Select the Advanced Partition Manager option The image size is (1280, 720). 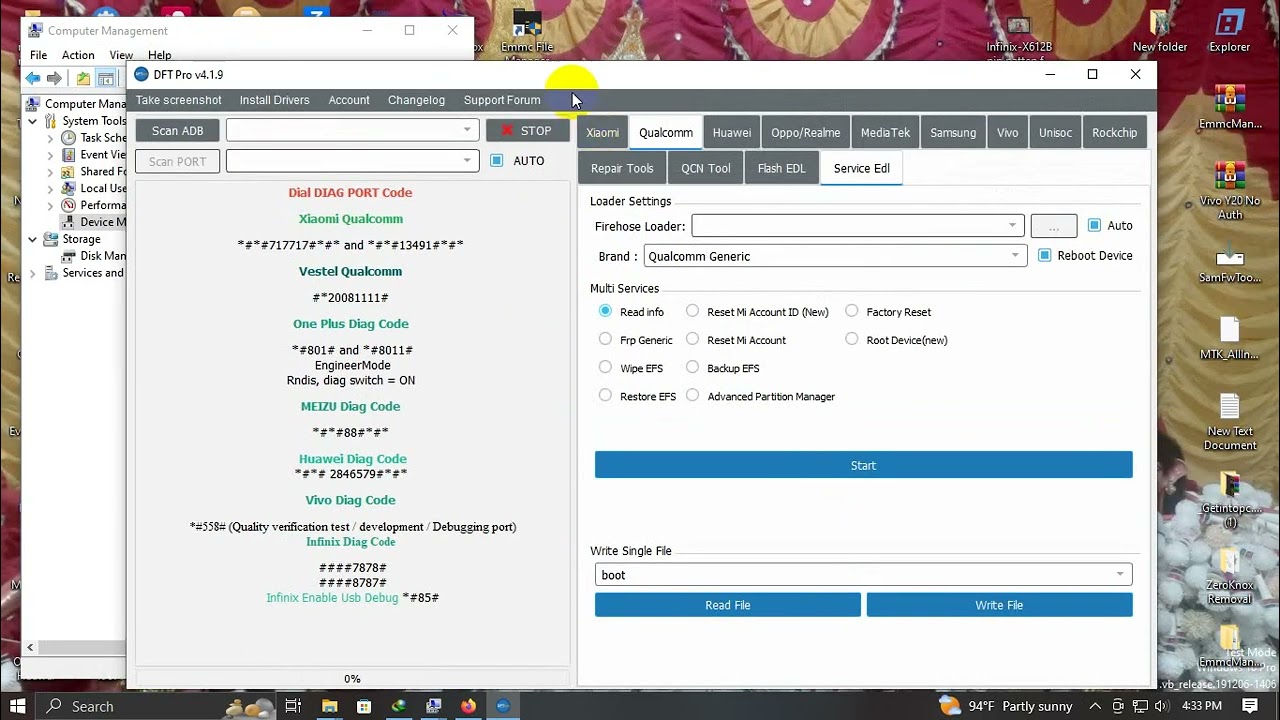point(692,395)
